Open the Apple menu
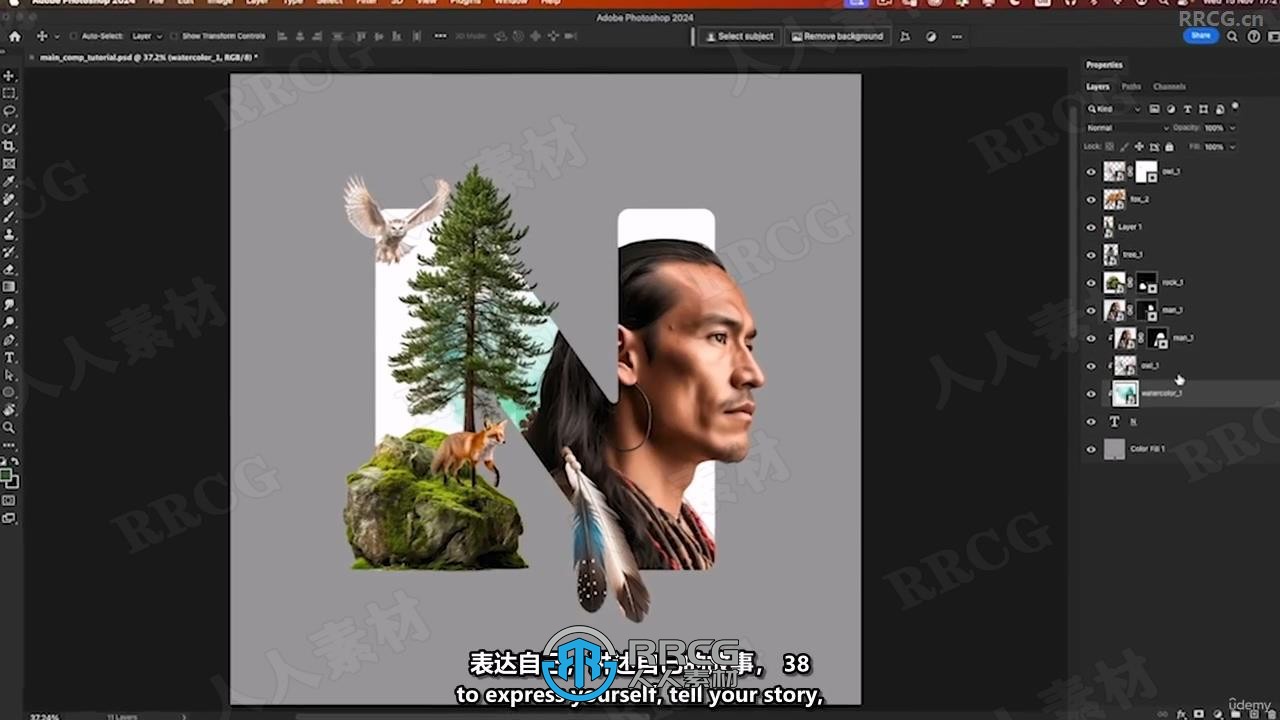The image size is (1280, 720). (14, 3)
